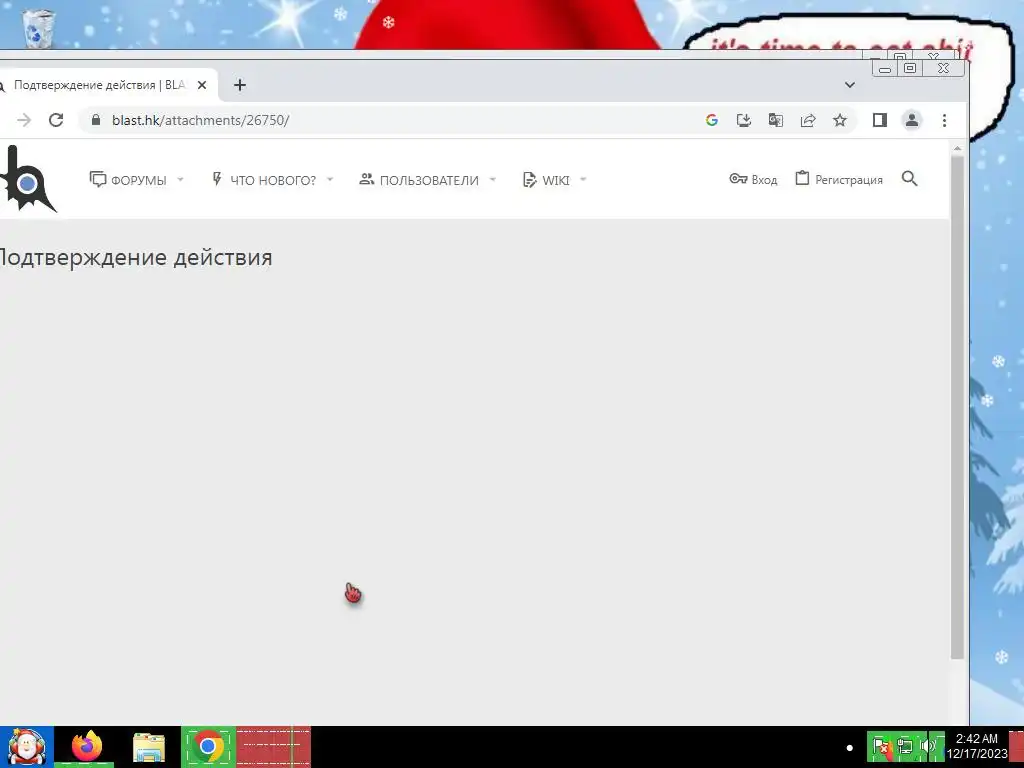The width and height of the screenshot is (1024, 768).
Task: Open the Wiki menu item
Action: [x=546, y=180]
